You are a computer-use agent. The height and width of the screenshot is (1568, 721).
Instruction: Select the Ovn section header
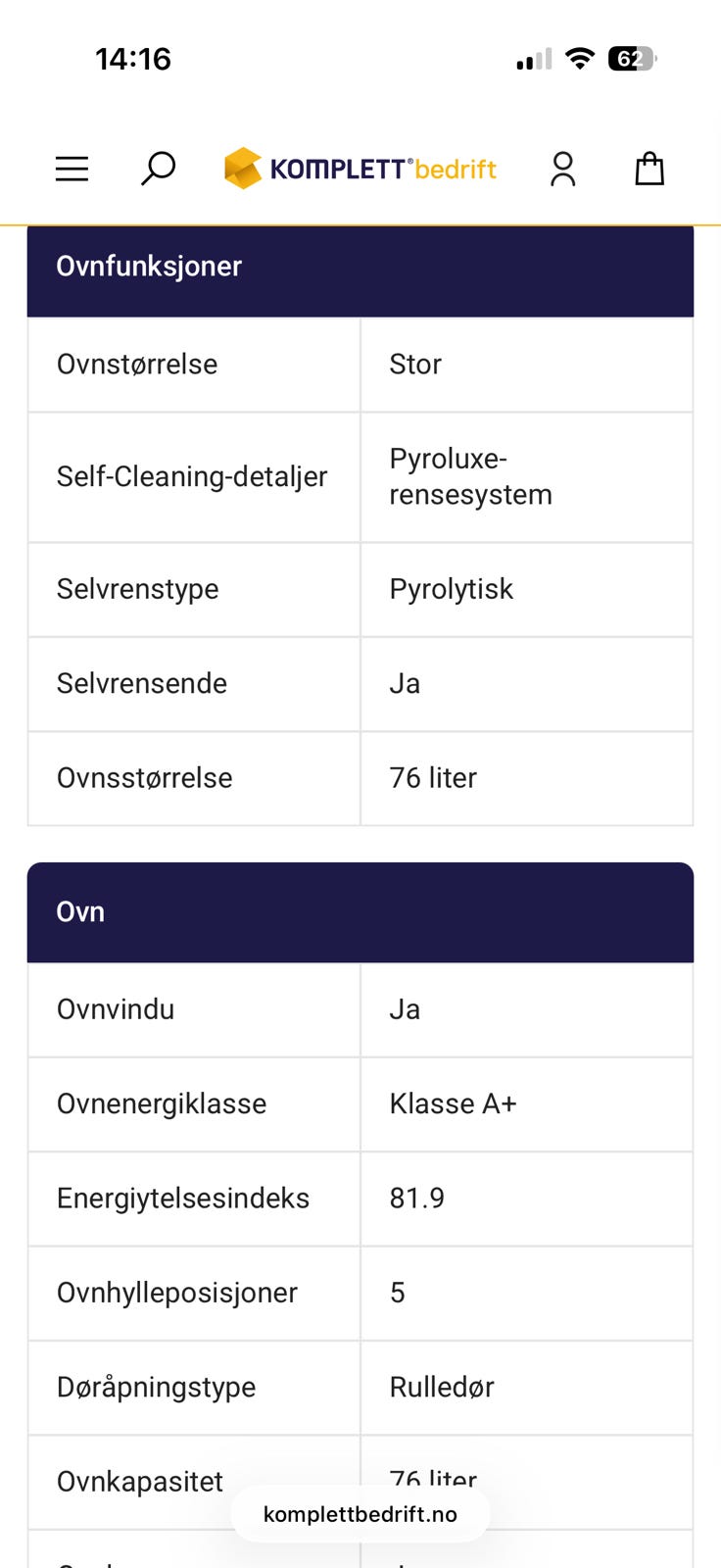(78, 911)
